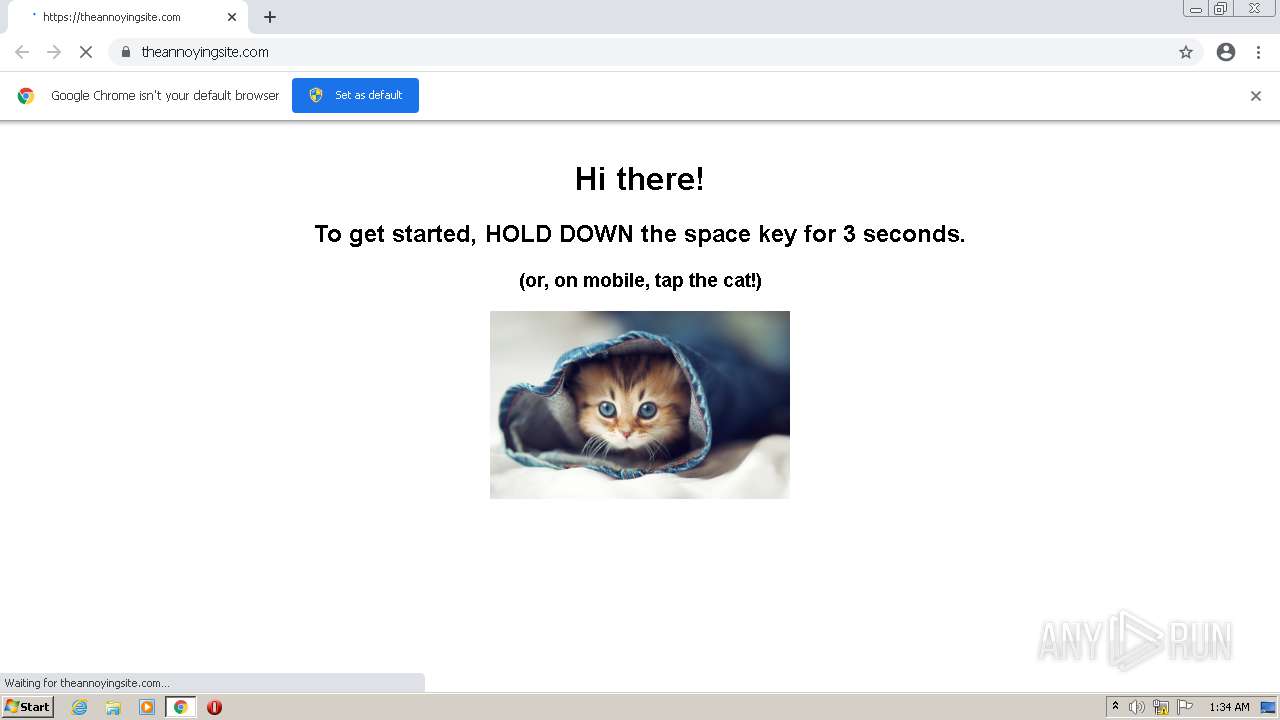This screenshot has height=720, width=1280.
Task: Open the Chrome profile avatar
Action: pyautogui.click(x=1226, y=52)
